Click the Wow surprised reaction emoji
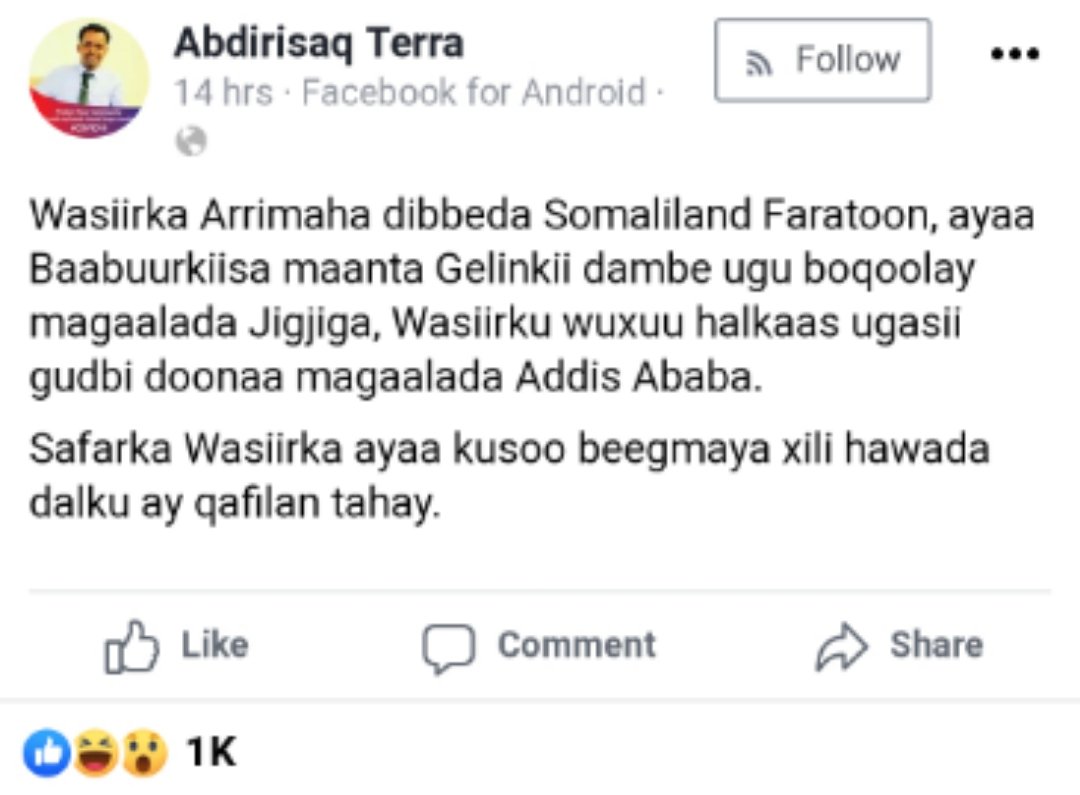The width and height of the screenshot is (1080, 795). (144, 753)
